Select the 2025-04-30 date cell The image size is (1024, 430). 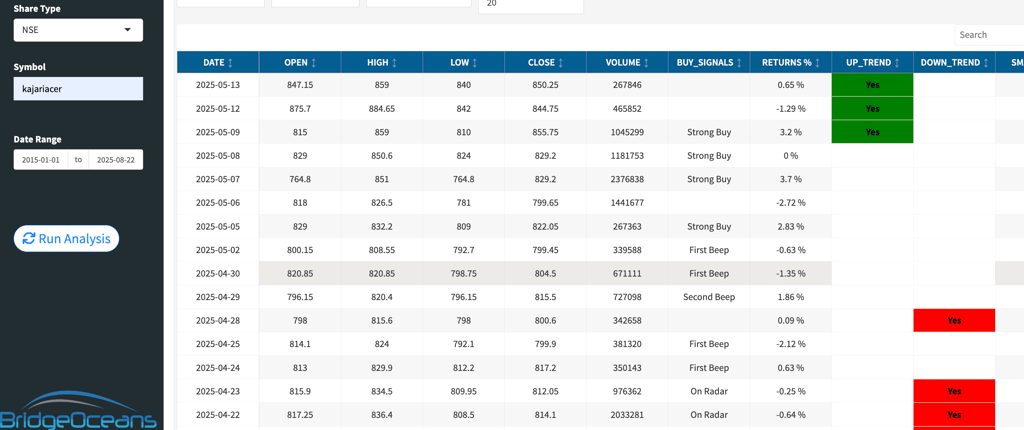pos(218,273)
